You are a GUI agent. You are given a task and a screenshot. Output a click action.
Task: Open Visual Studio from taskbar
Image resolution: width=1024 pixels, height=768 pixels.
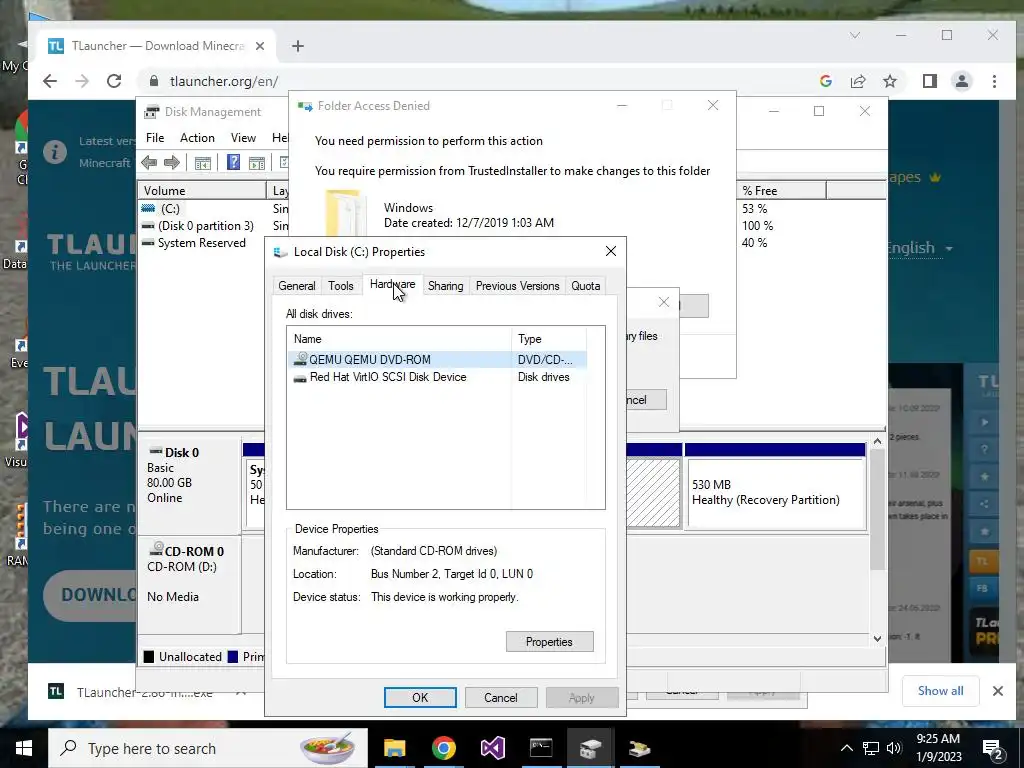point(492,748)
